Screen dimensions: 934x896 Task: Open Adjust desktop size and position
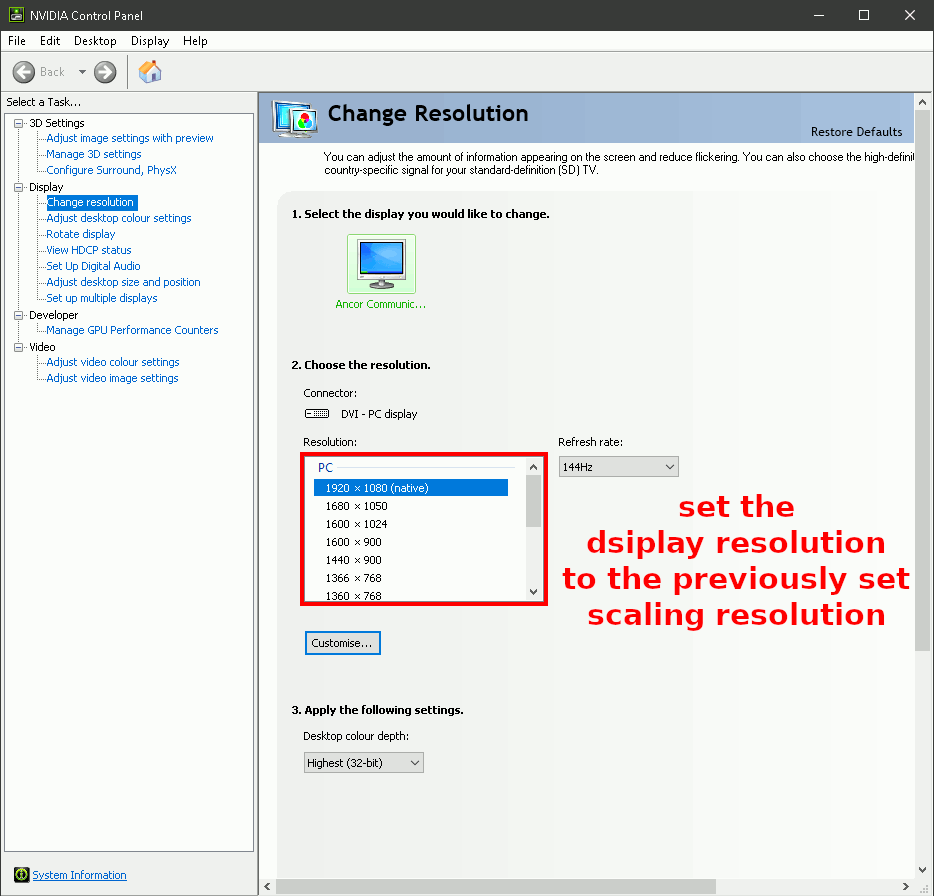pos(123,282)
